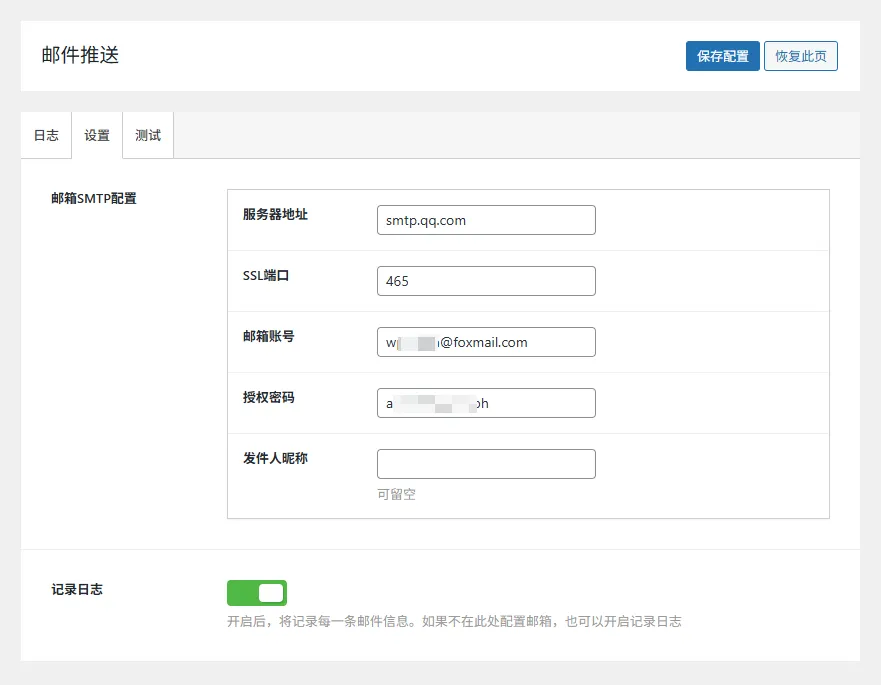The height and width of the screenshot is (685, 881).
Task: Click the 邮箱SMTP配置 section heading
Action: click(x=94, y=198)
